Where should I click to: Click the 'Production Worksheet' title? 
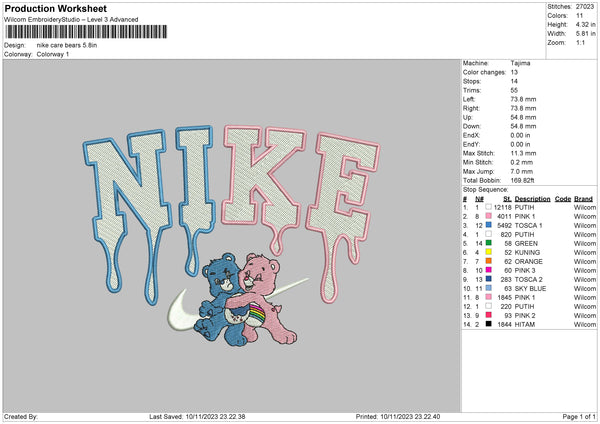[x=55, y=8]
